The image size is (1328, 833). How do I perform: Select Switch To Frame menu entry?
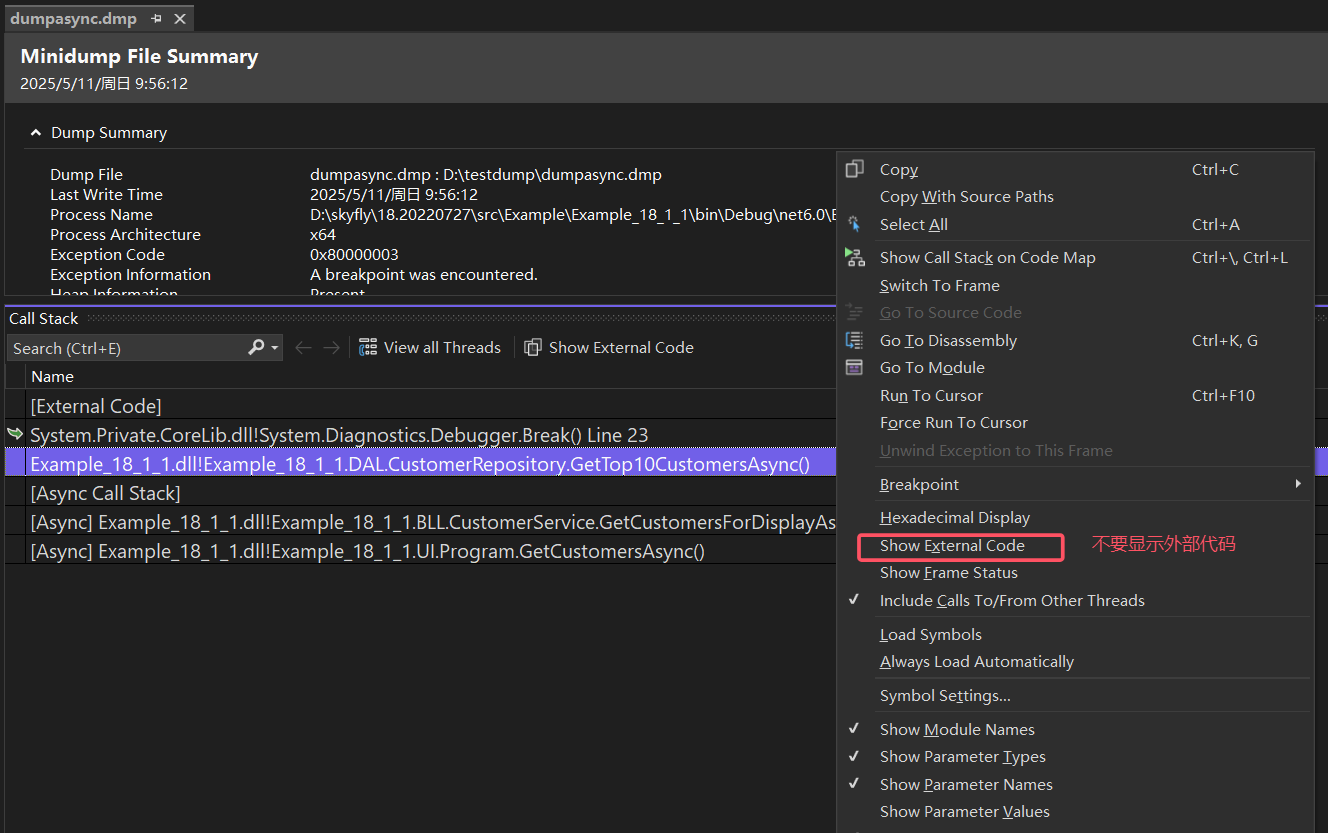click(939, 286)
